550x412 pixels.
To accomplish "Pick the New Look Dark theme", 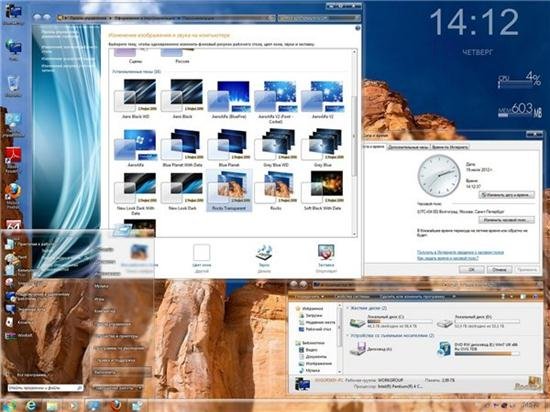I will coord(182,191).
